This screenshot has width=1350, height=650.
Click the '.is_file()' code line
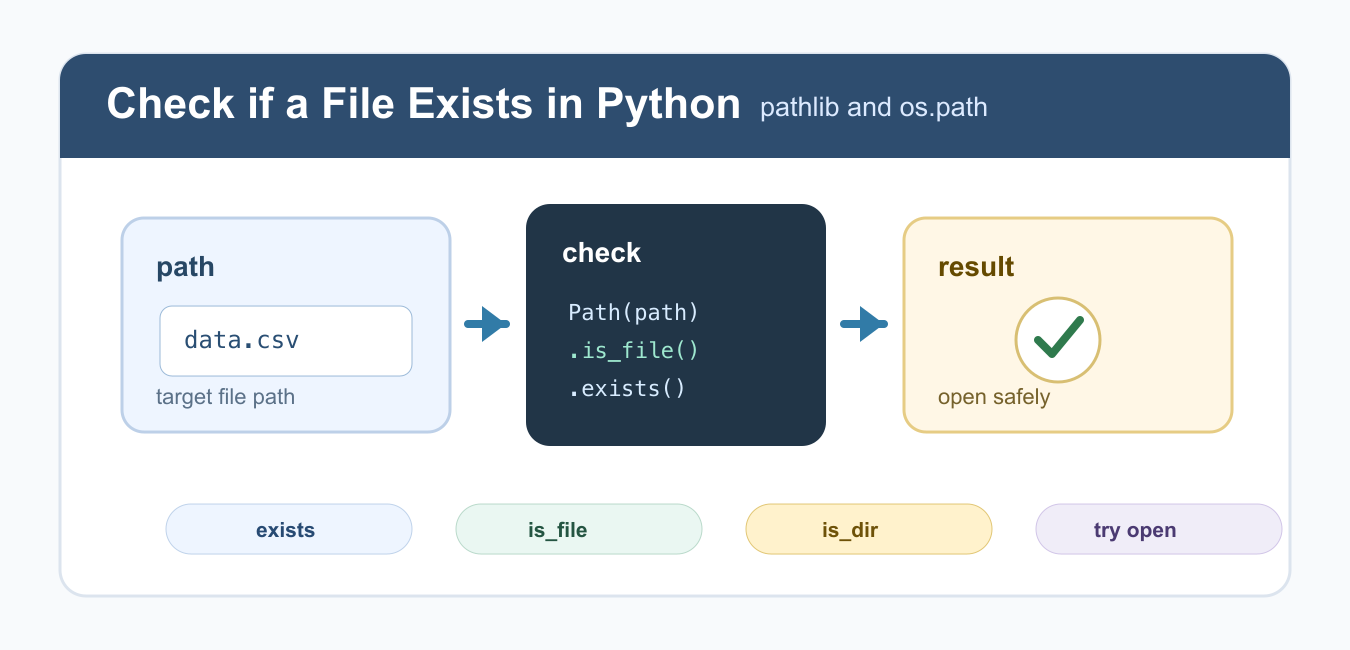coord(634,350)
